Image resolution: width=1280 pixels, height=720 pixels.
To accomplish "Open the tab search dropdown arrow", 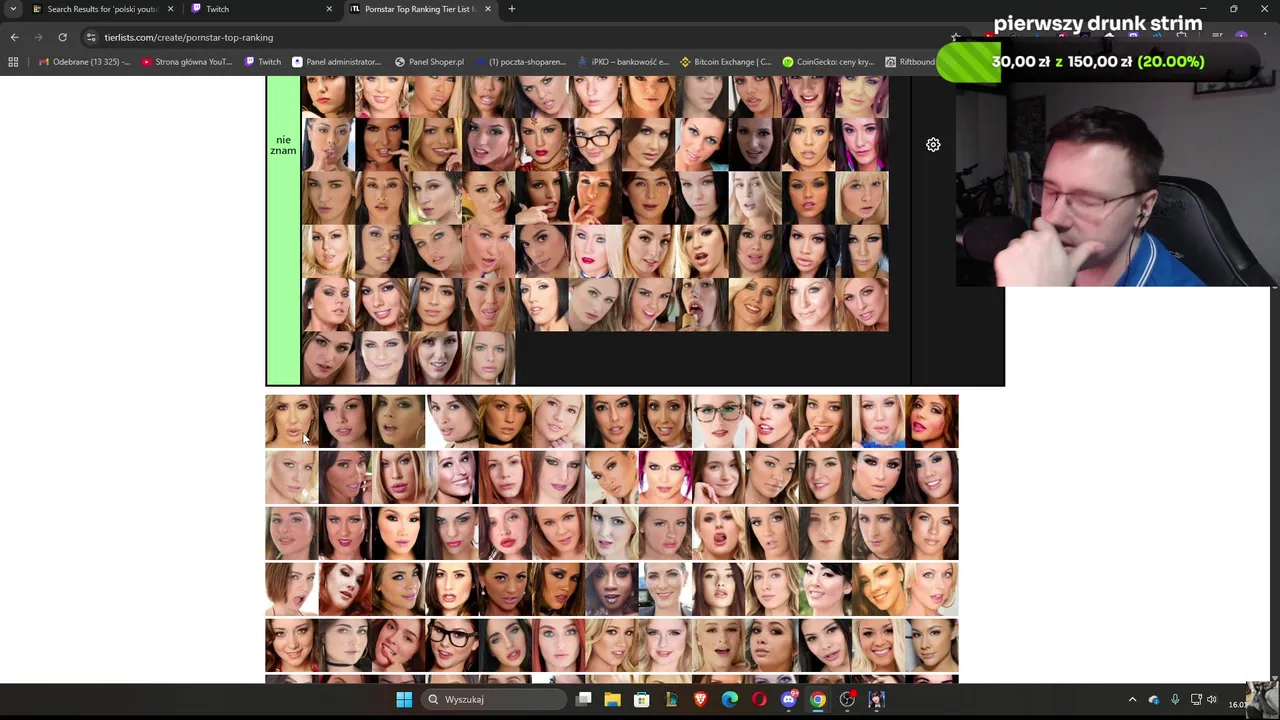I will tap(13, 9).
